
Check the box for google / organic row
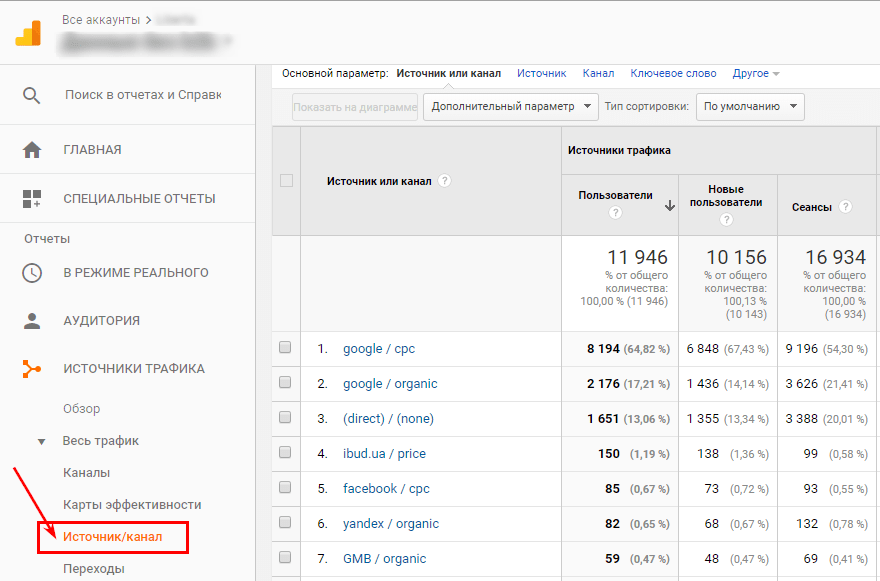point(285,382)
